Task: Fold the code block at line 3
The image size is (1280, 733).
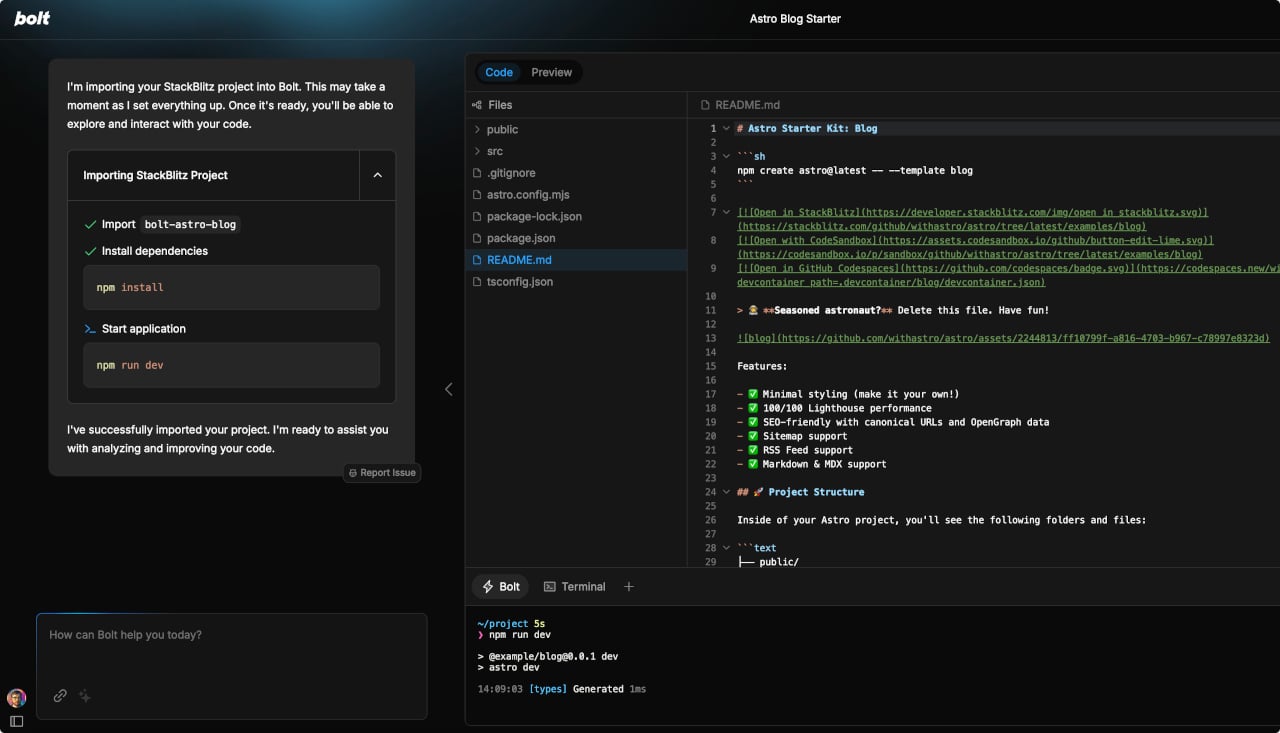Action: click(726, 156)
